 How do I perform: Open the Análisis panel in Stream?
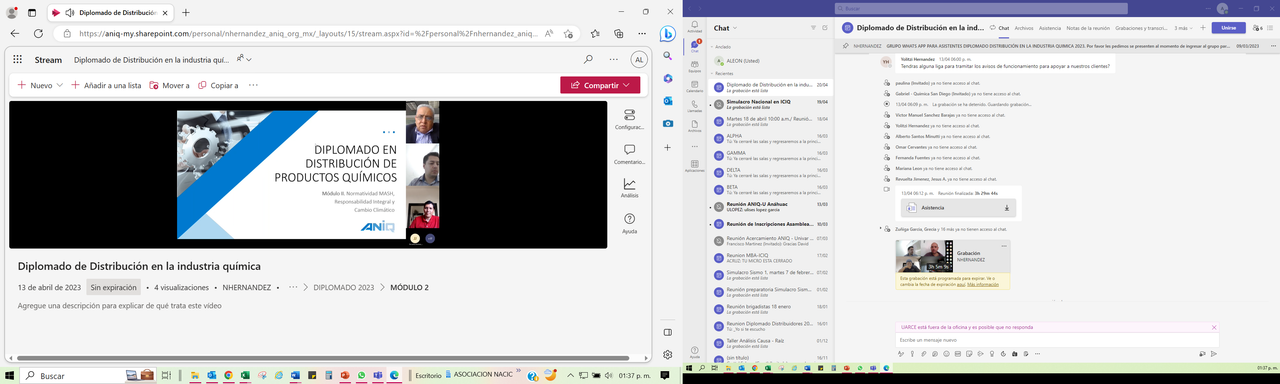(x=629, y=188)
